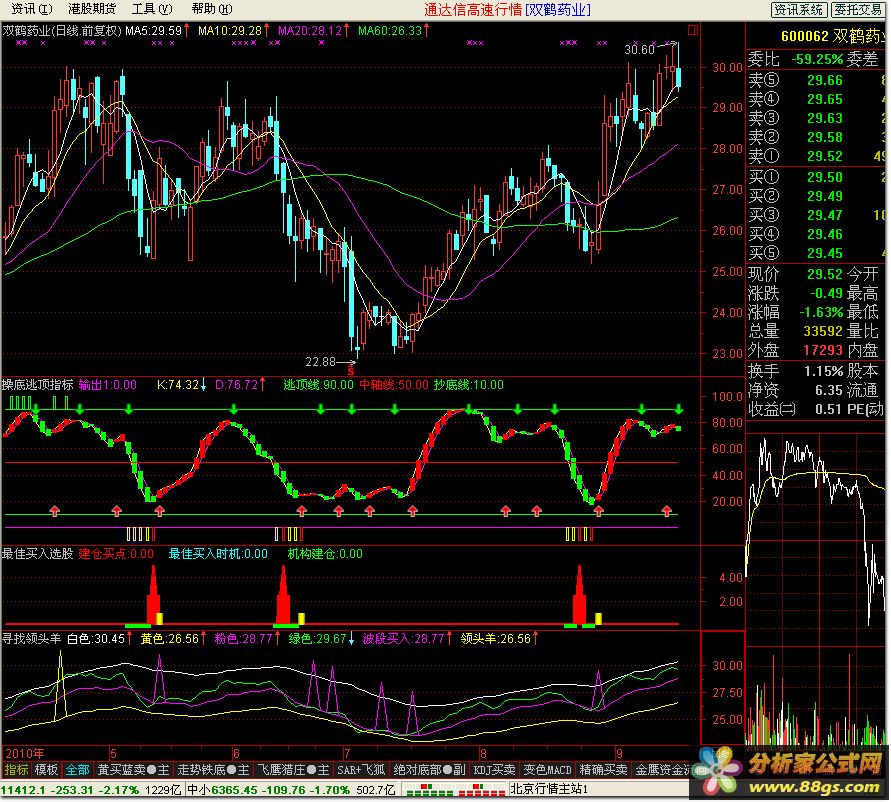The width and height of the screenshot is (891, 802).
Task: Click the 600062 双鹤药业 stock header
Action: pyautogui.click(x=832, y=36)
